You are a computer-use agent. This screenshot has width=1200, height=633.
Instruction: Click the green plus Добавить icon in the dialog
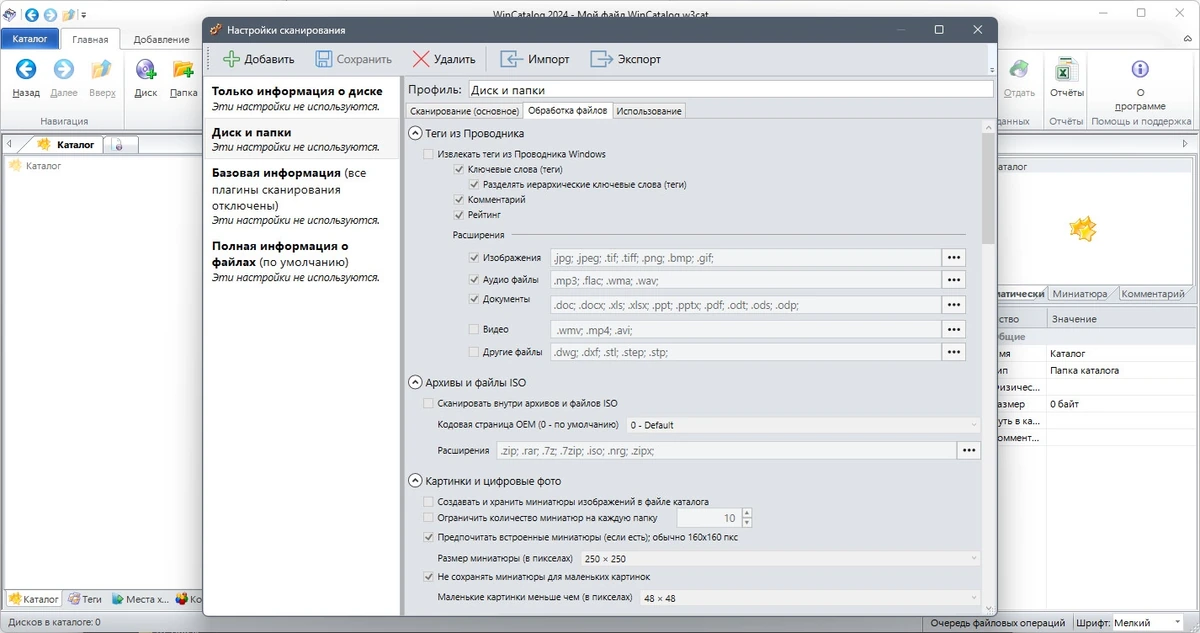pyautogui.click(x=231, y=59)
